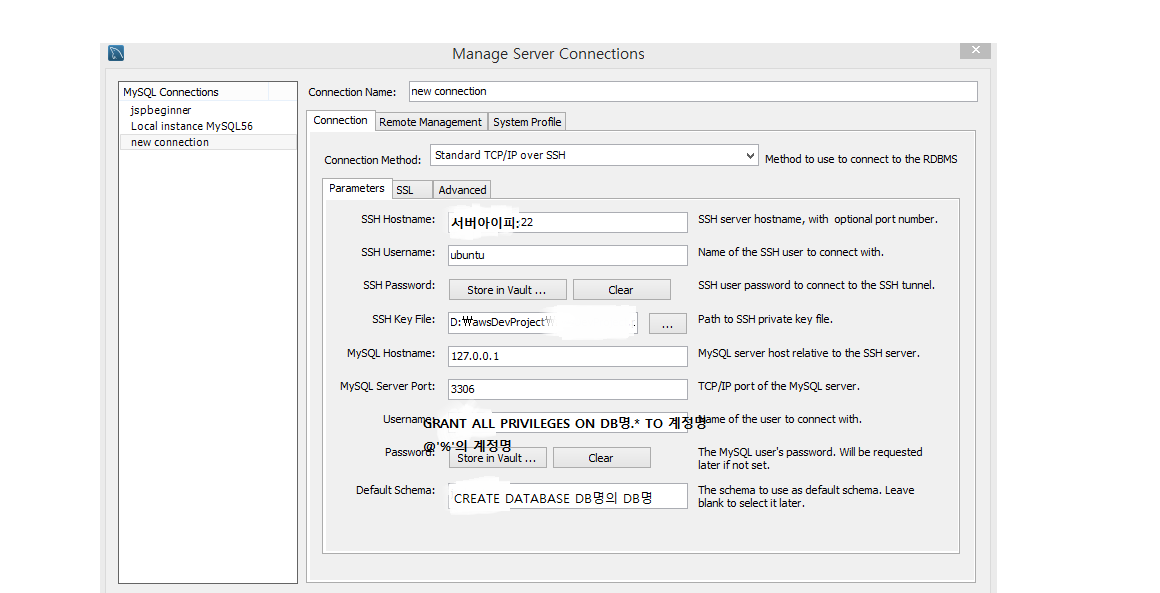Click the 'Connection Name:' label
Image resolution: width=1160 pixels, height=593 pixels.
click(x=352, y=92)
